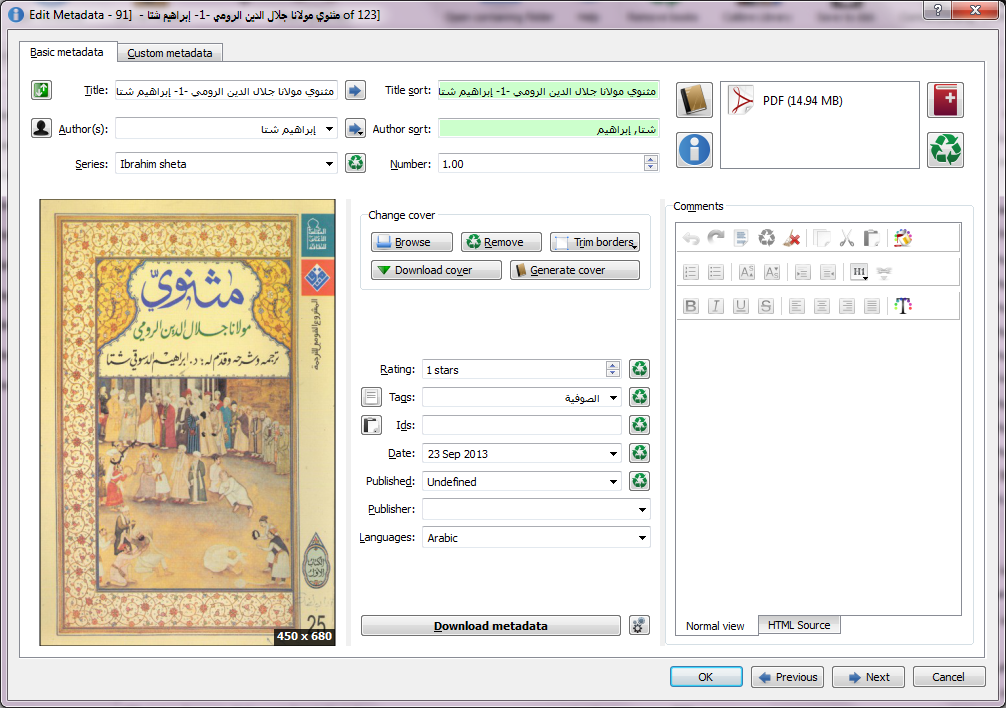
Task: Clear tags with the recycle icon
Action: coord(640,397)
